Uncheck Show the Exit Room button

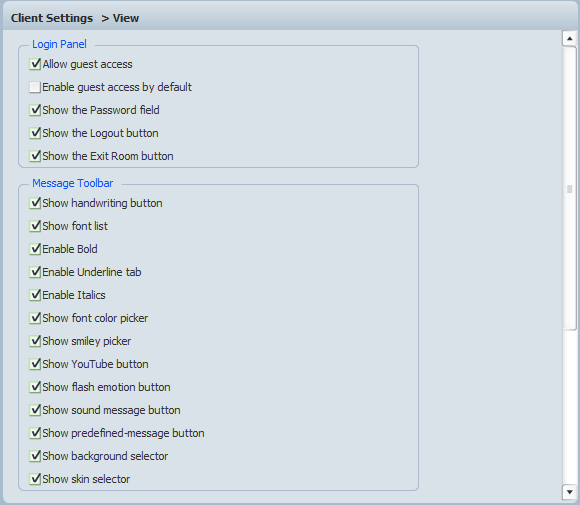pos(35,156)
